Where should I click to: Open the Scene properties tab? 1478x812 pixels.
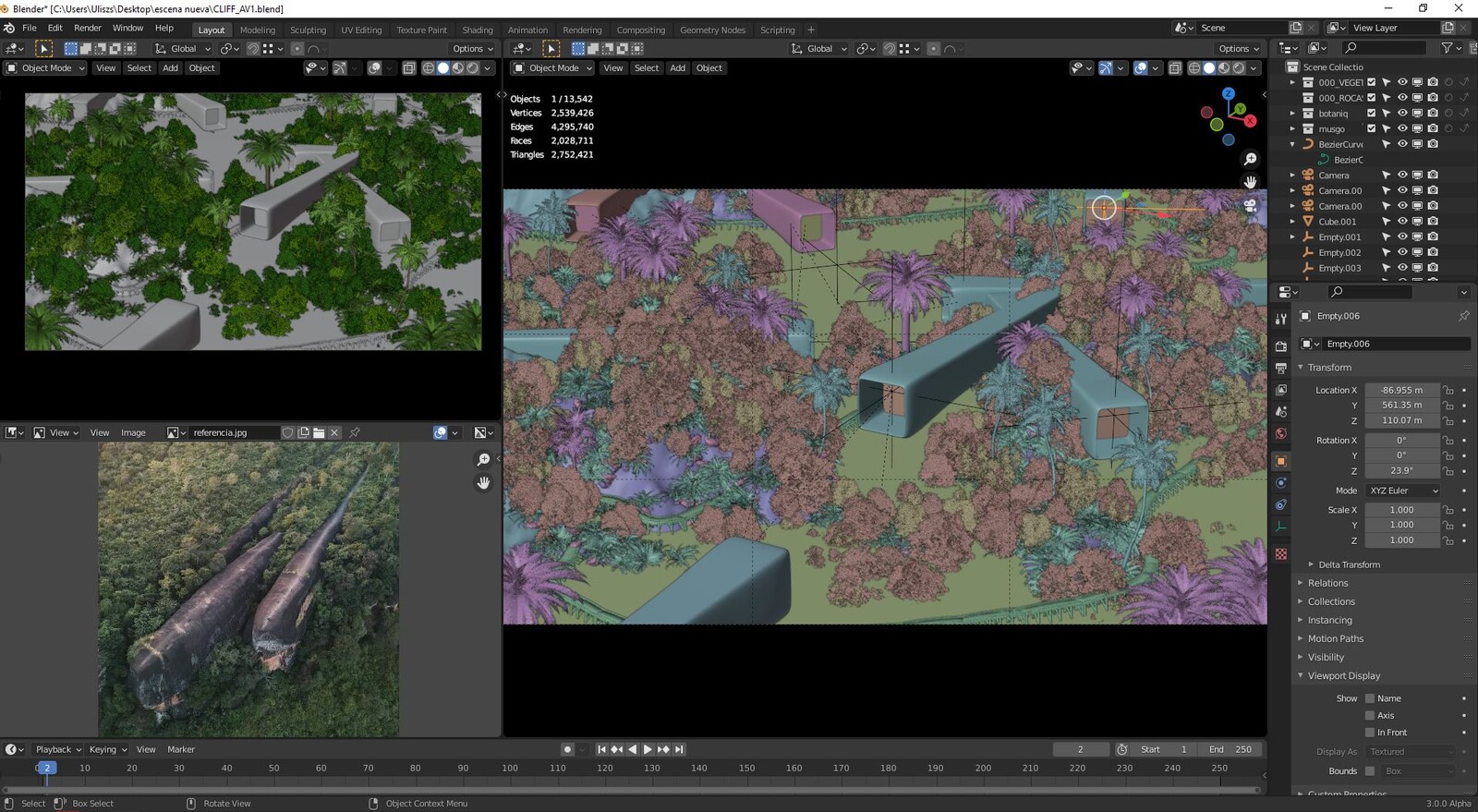(x=1280, y=412)
